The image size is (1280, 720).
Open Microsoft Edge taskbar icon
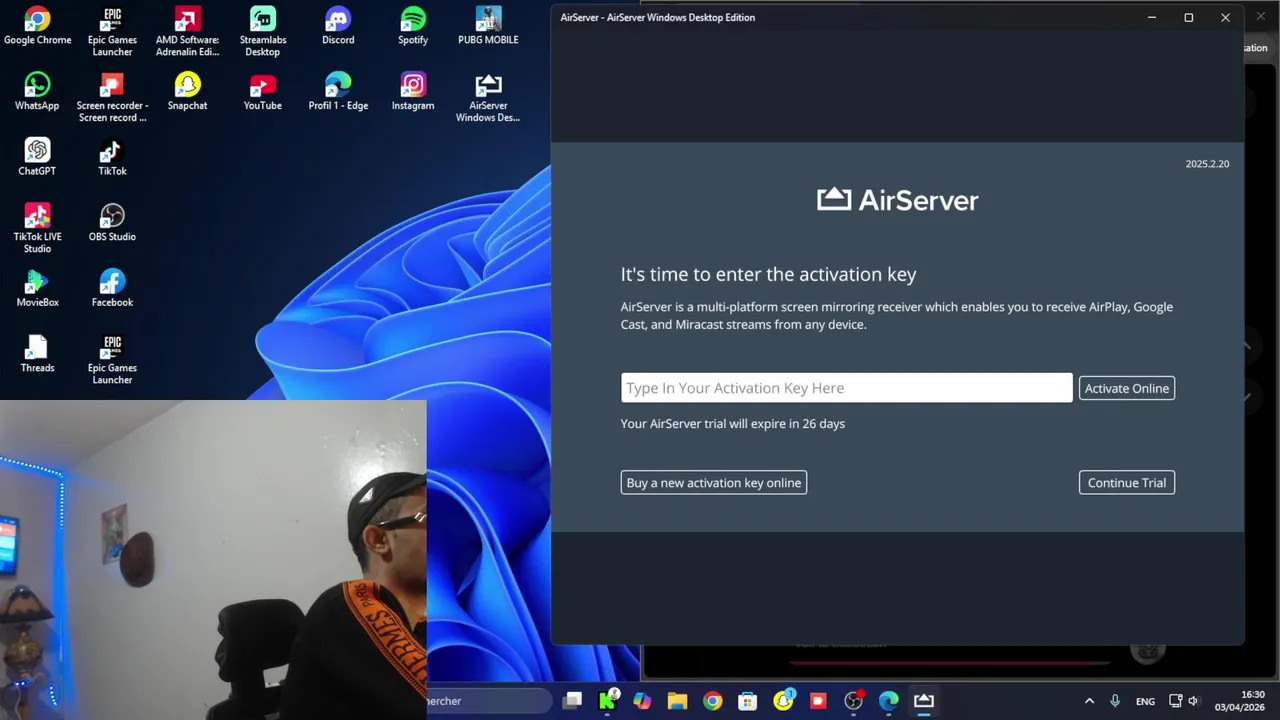889,701
